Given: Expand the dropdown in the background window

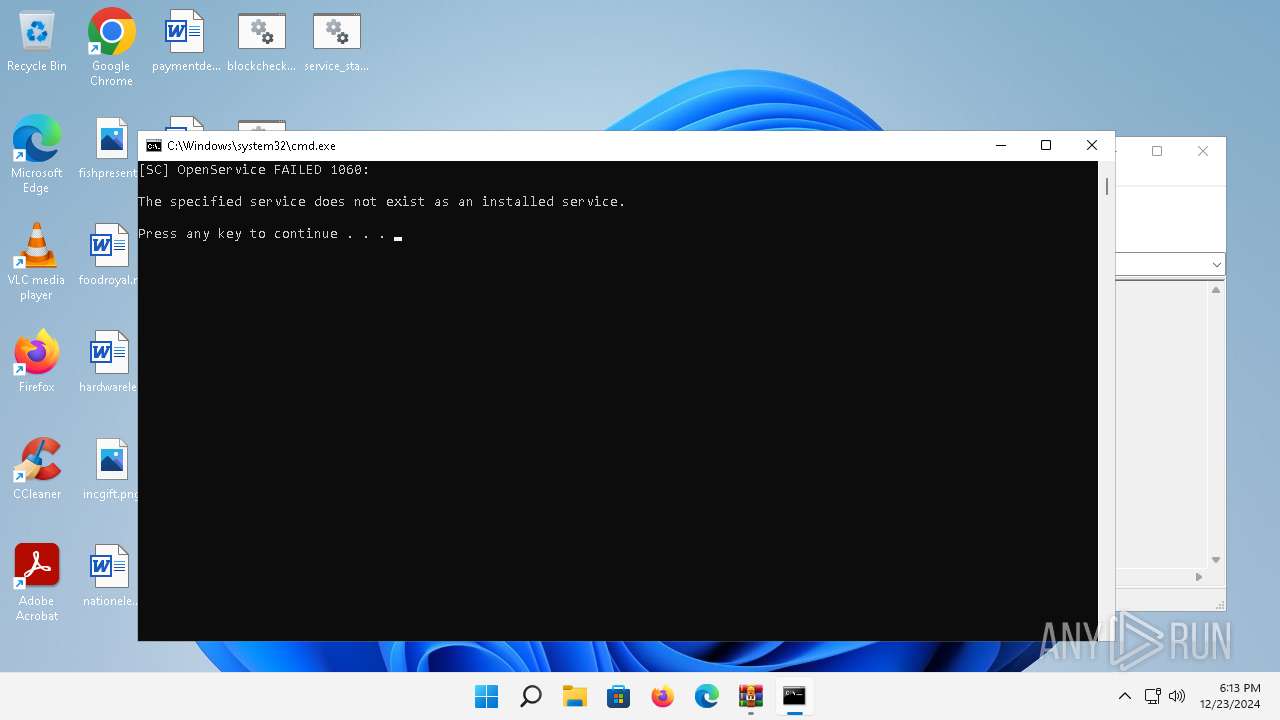Looking at the screenshot, I should pyautogui.click(x=1217, y=265).
